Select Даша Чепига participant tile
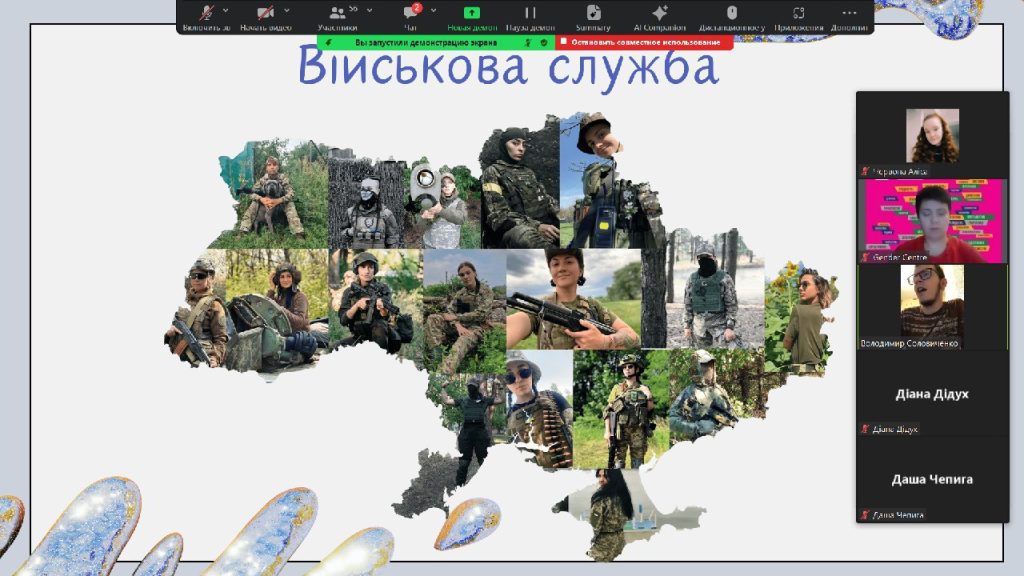This screenshot has width=1024, height=576. (x=933, y=479)
